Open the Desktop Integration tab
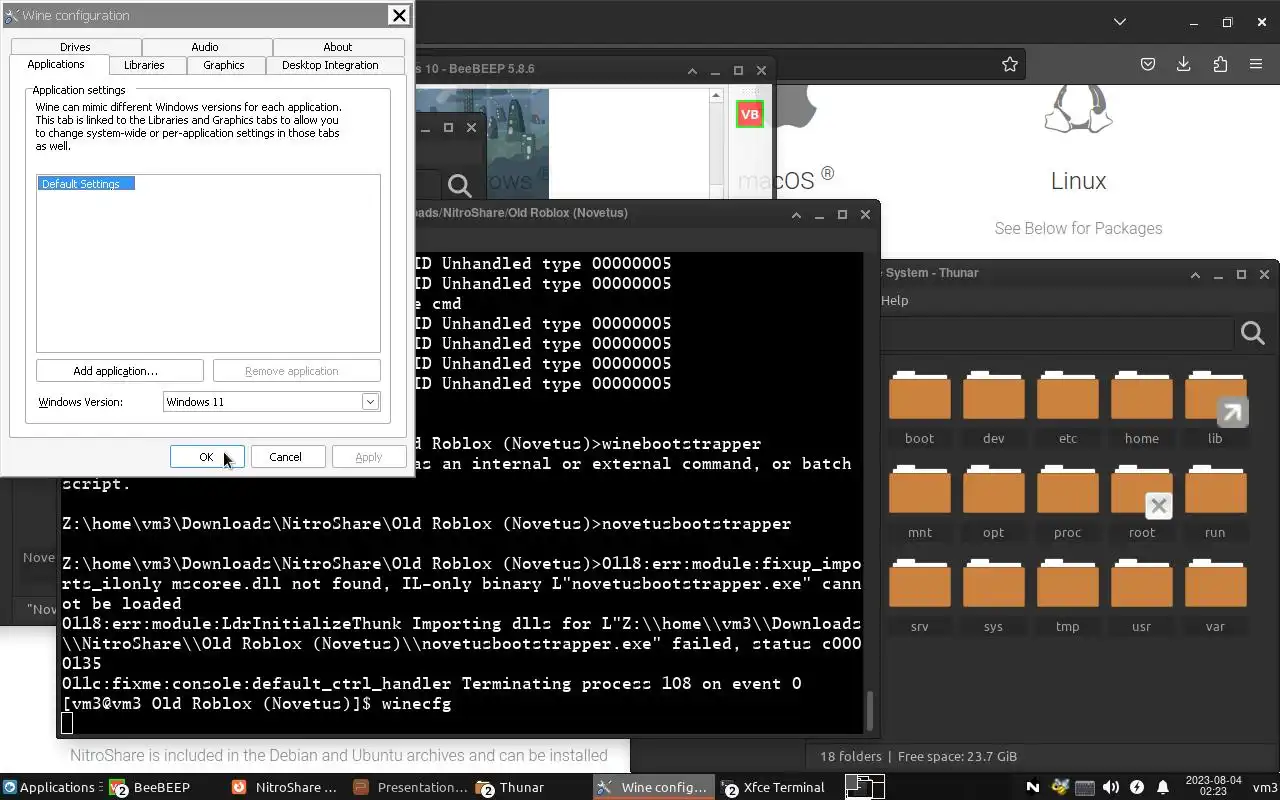This screenshot has height=800, width=1280. point(330,65)
